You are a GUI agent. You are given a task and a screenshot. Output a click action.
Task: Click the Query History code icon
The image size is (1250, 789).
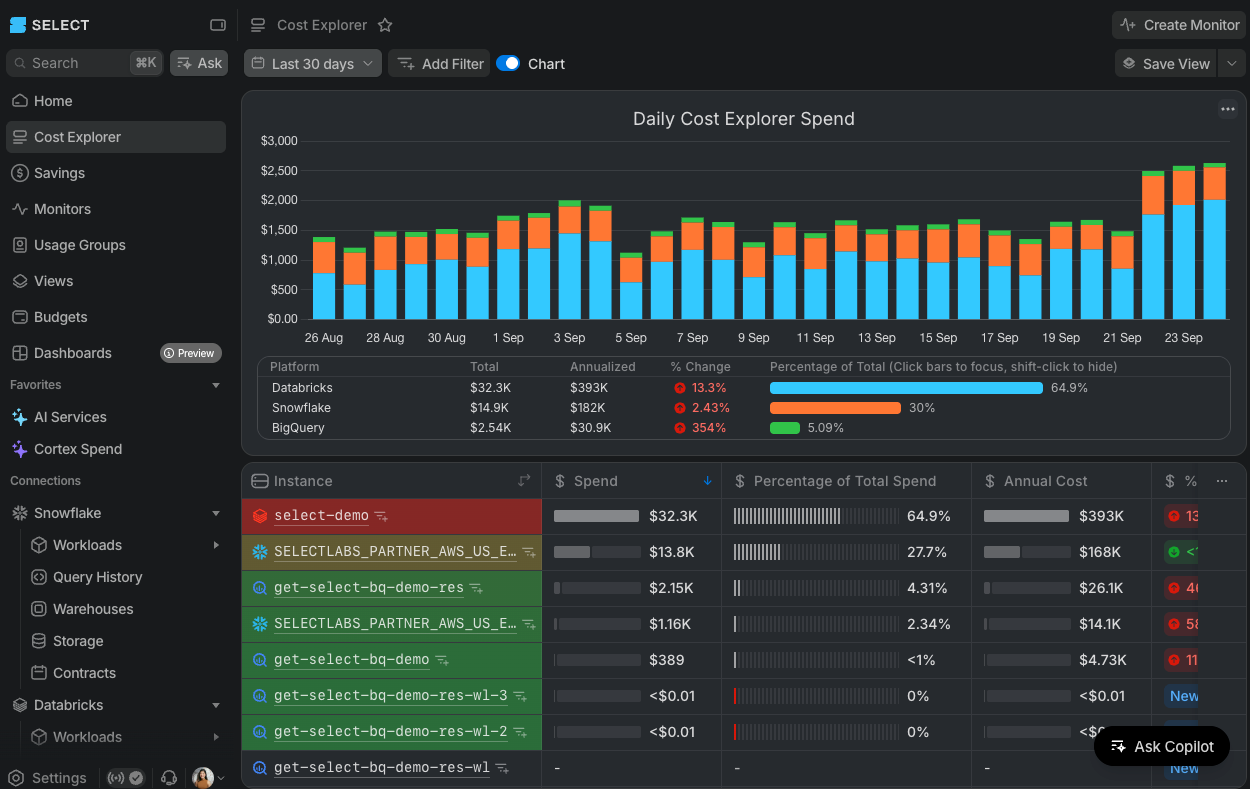coord(39,577)
